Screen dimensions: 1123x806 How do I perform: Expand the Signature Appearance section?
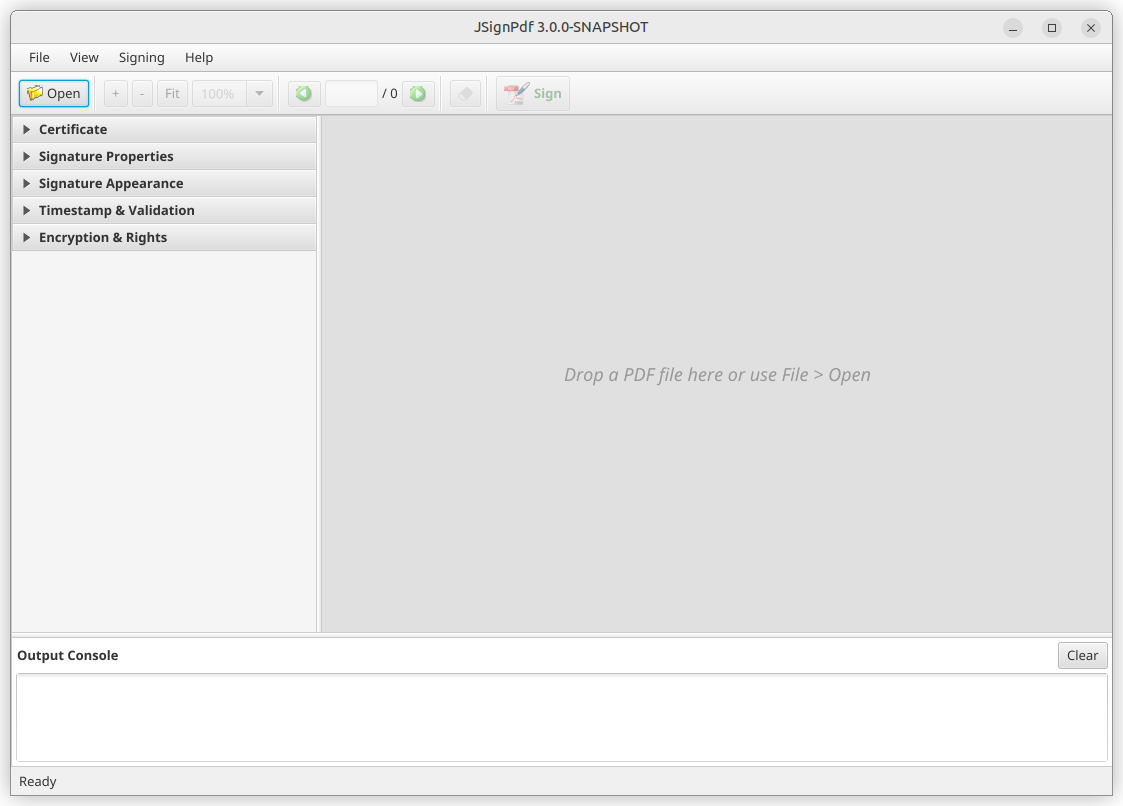pyautogui.click(x=110, y=183)
